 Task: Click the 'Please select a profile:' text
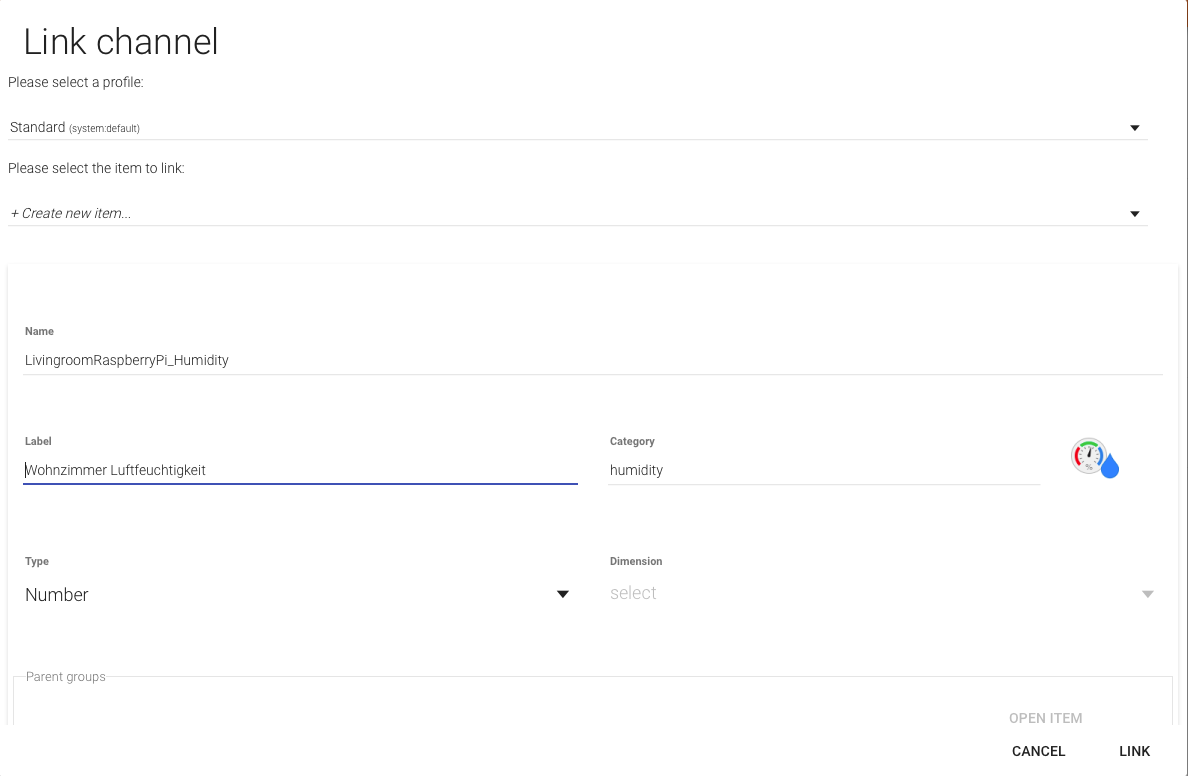pos(76,82)
